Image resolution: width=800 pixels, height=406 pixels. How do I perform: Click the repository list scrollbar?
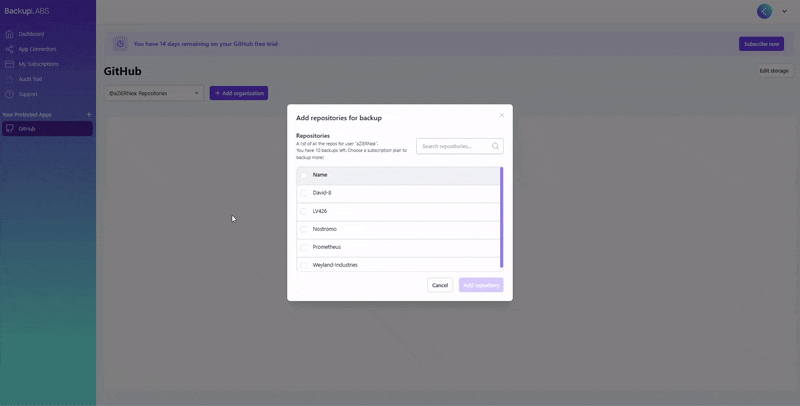pos(502,217)
